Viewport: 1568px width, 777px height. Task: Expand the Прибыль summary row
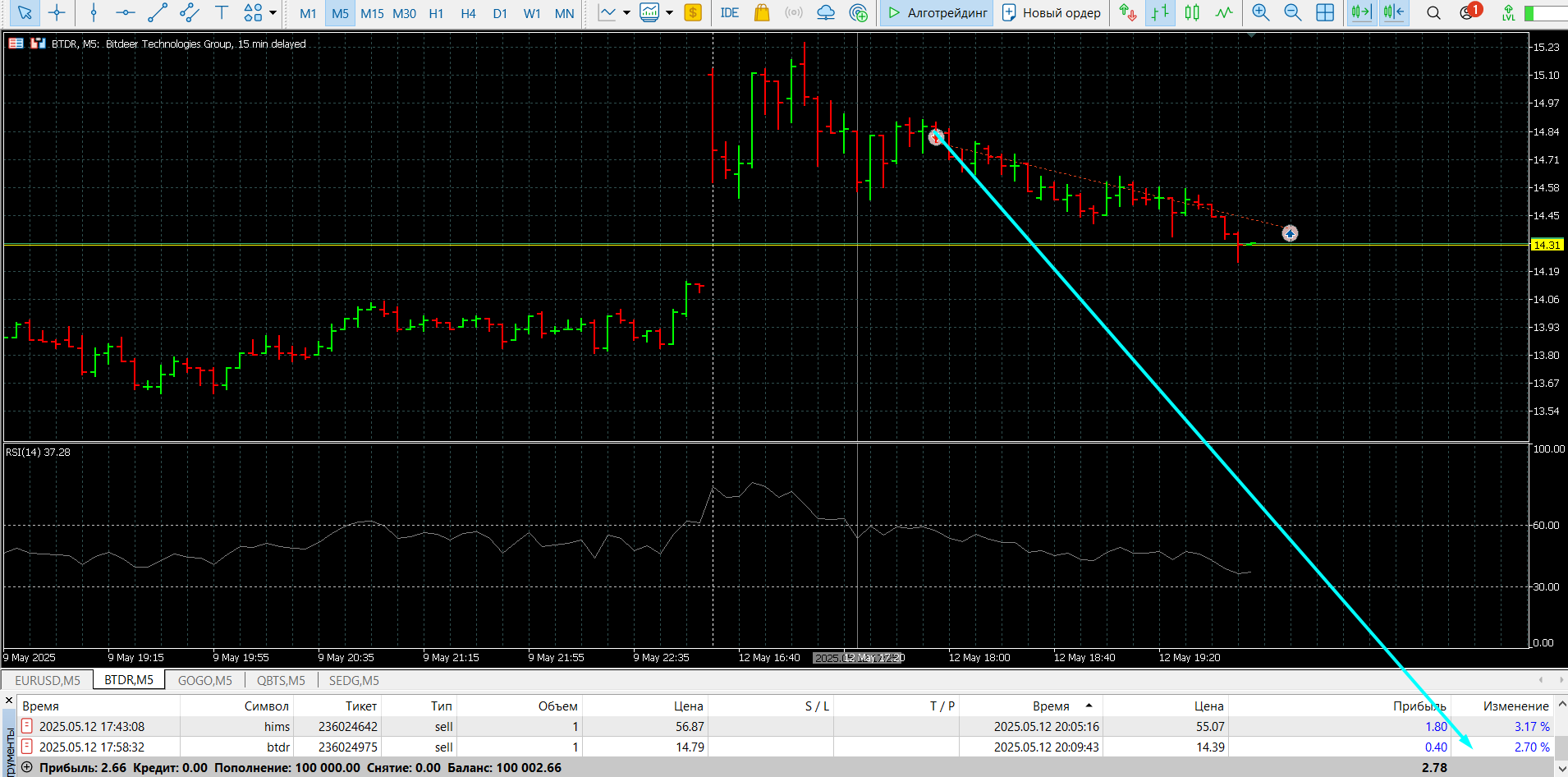click(26, 767)
